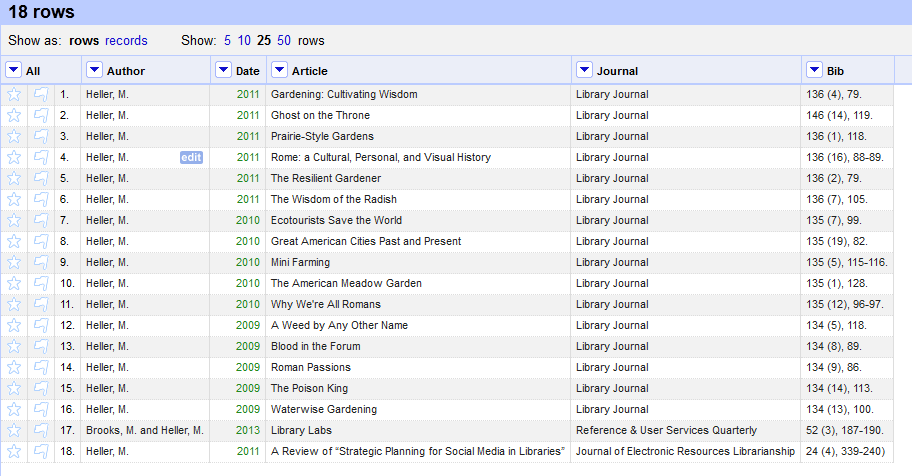
Task: Select the Journal column header label
Action: (617, 71)
